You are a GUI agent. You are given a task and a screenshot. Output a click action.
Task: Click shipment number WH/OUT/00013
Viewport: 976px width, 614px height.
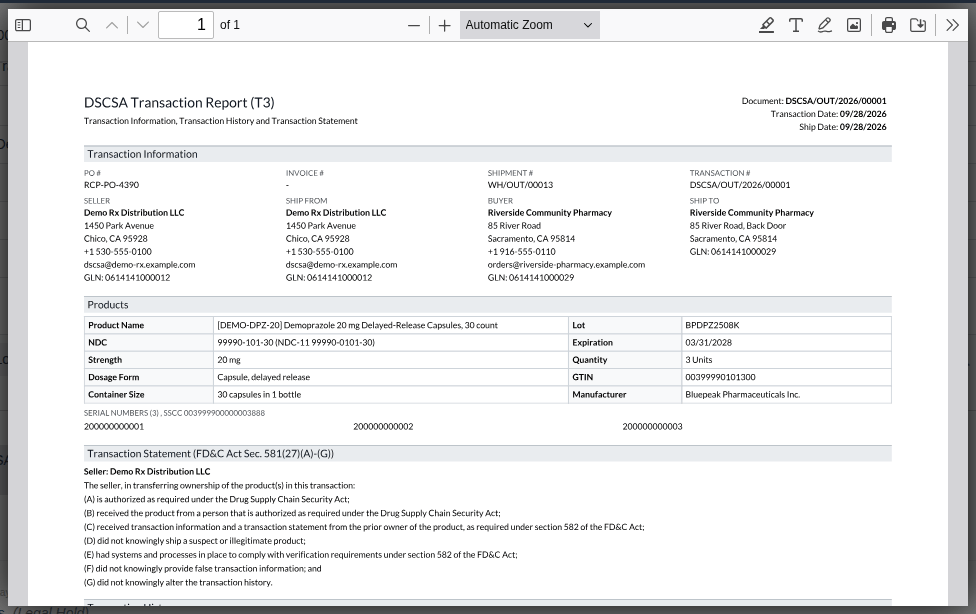click(520, 185)
